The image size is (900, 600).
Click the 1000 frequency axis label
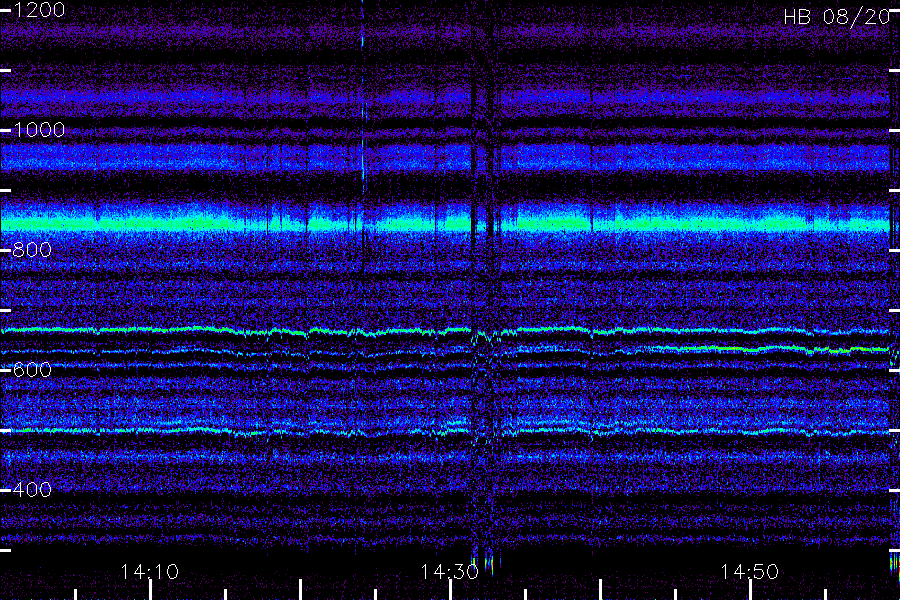pyautogui.click(x=39, y=130)
